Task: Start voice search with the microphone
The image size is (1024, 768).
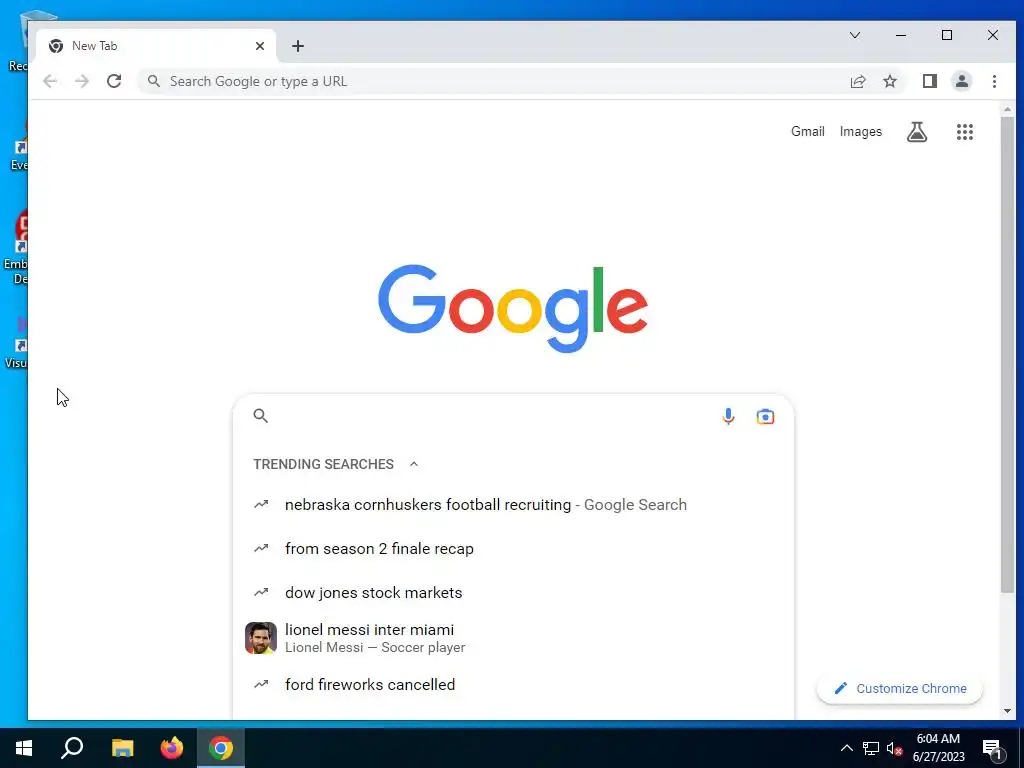Action: (728, 416)
